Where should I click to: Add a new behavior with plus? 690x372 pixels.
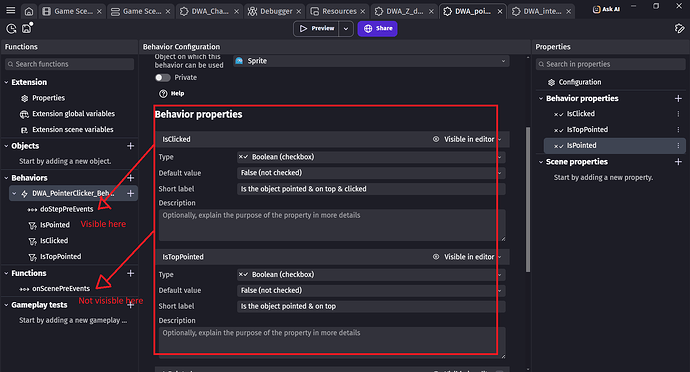click(130, 178)
